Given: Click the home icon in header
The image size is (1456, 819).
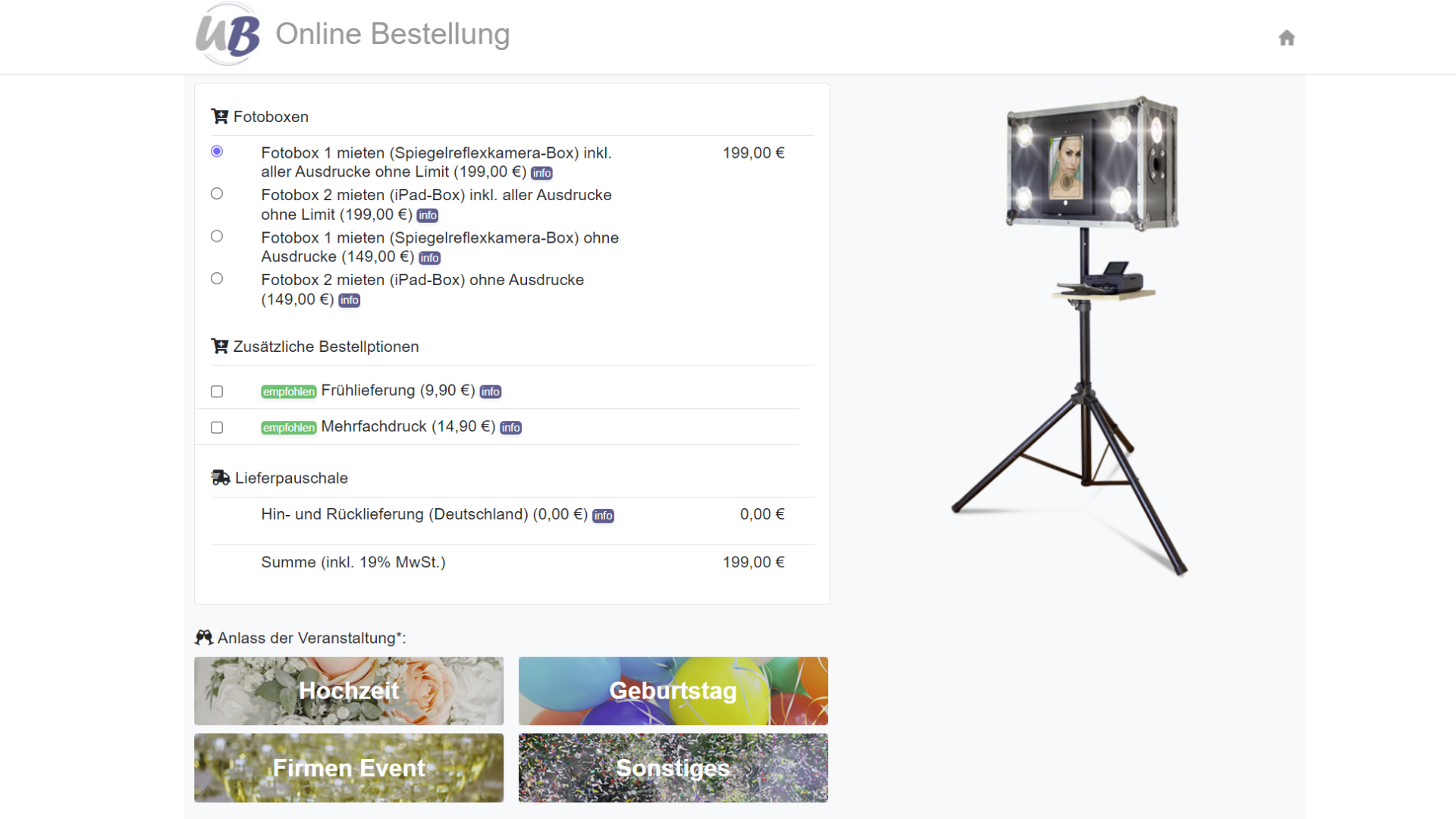Looking at the screenshot, I should 1286,38.
